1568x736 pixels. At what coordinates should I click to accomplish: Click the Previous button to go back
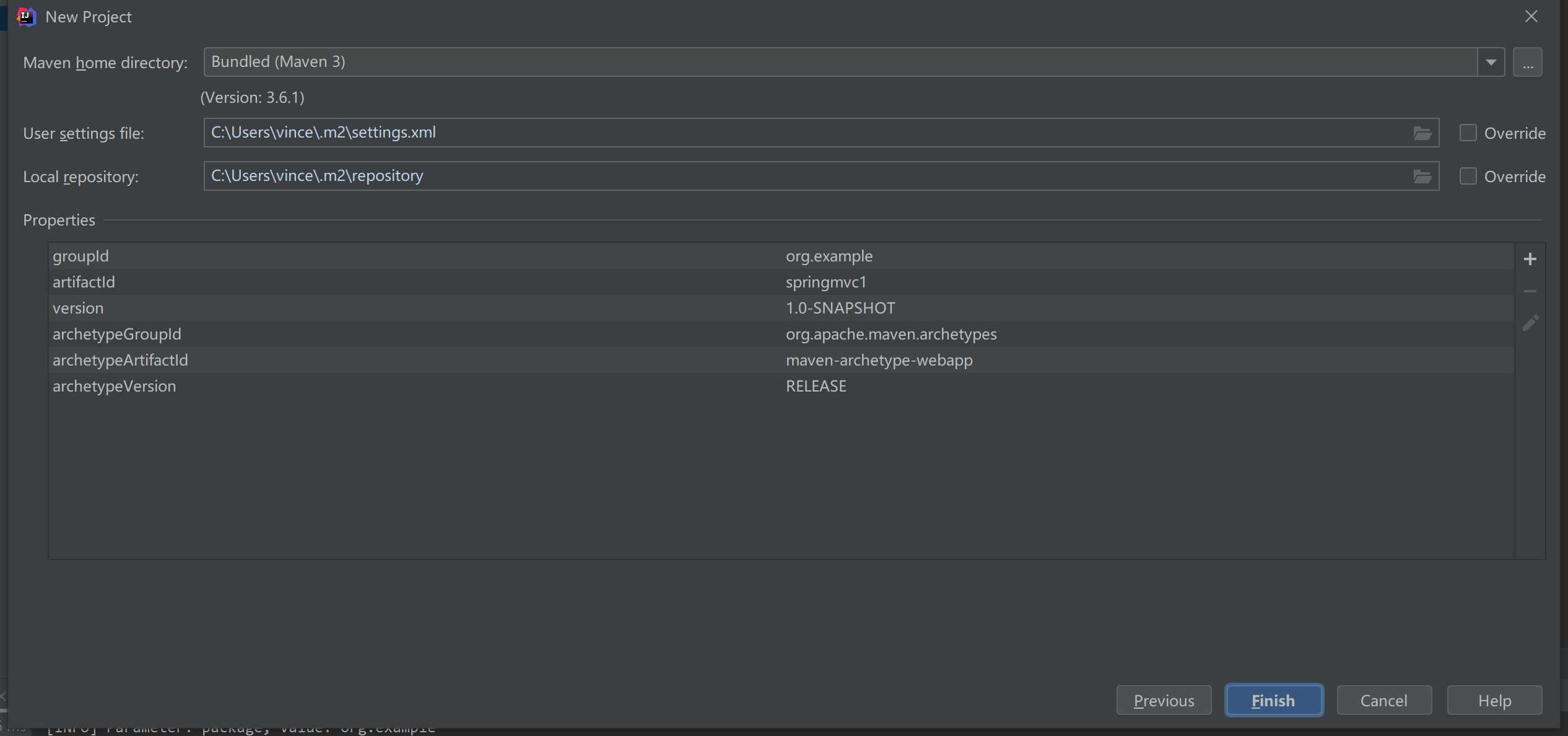(1164, 700)
